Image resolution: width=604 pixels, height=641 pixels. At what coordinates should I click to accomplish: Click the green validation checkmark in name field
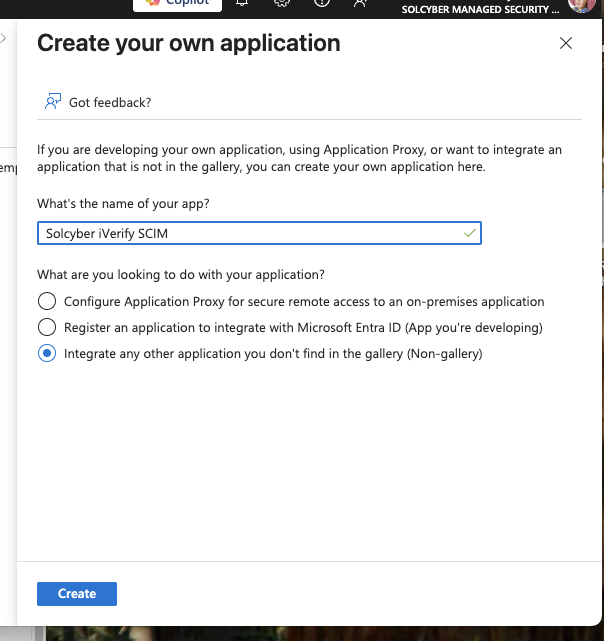(470, 233)
